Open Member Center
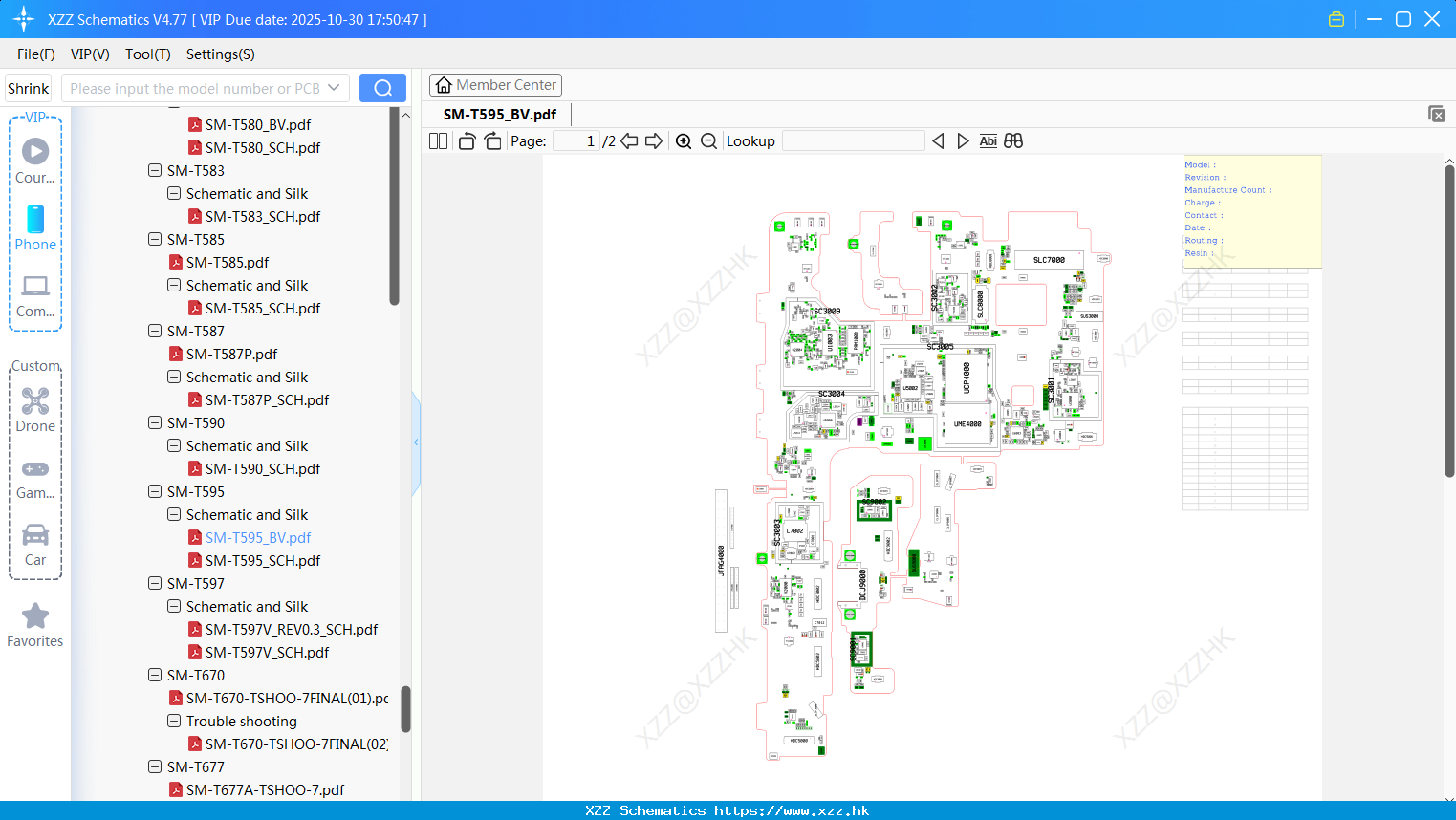The width and height of the screenshot is (1456, 820). coord(495,85)
